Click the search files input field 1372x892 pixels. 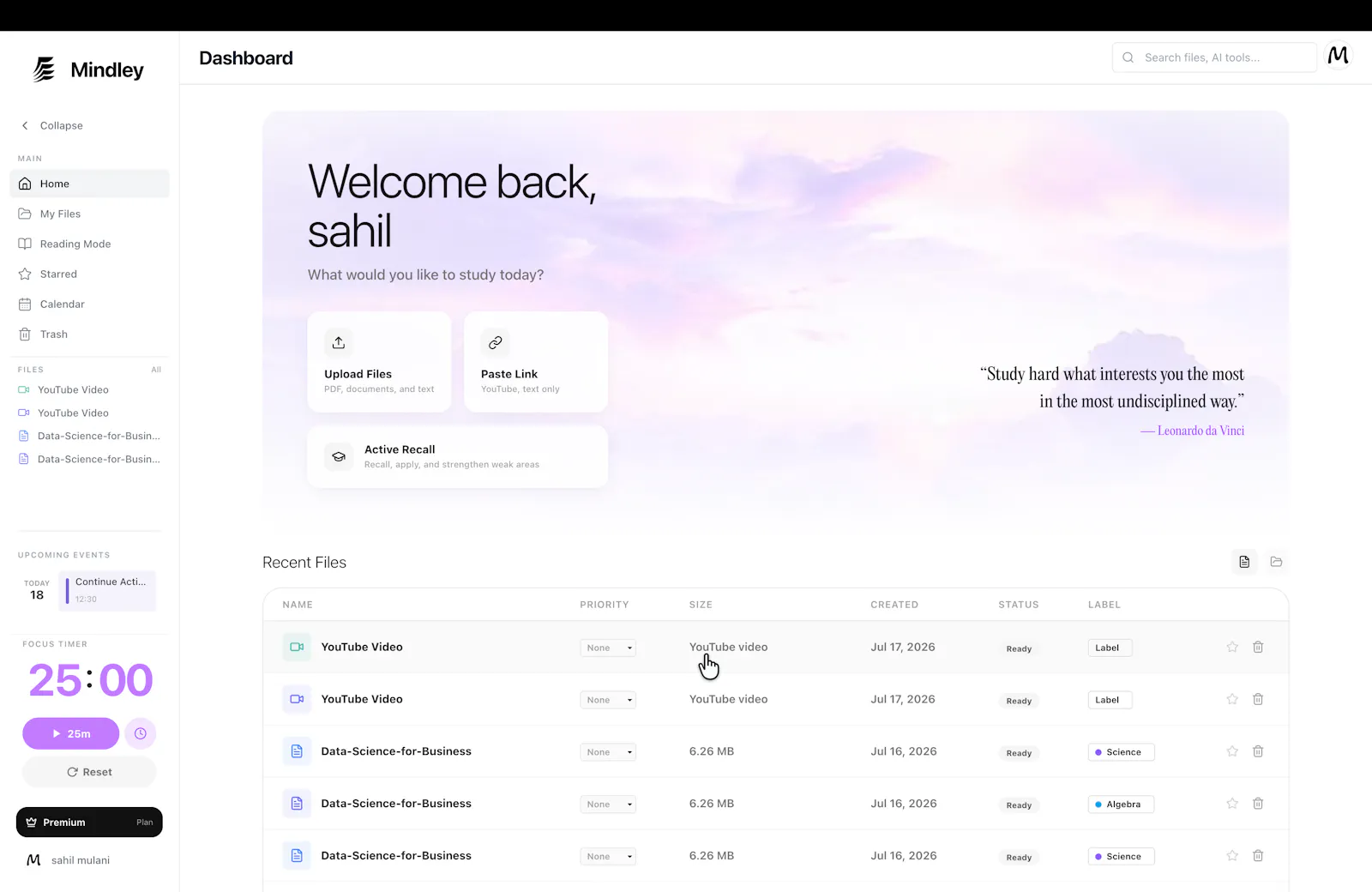click(x=1214, y=57)
